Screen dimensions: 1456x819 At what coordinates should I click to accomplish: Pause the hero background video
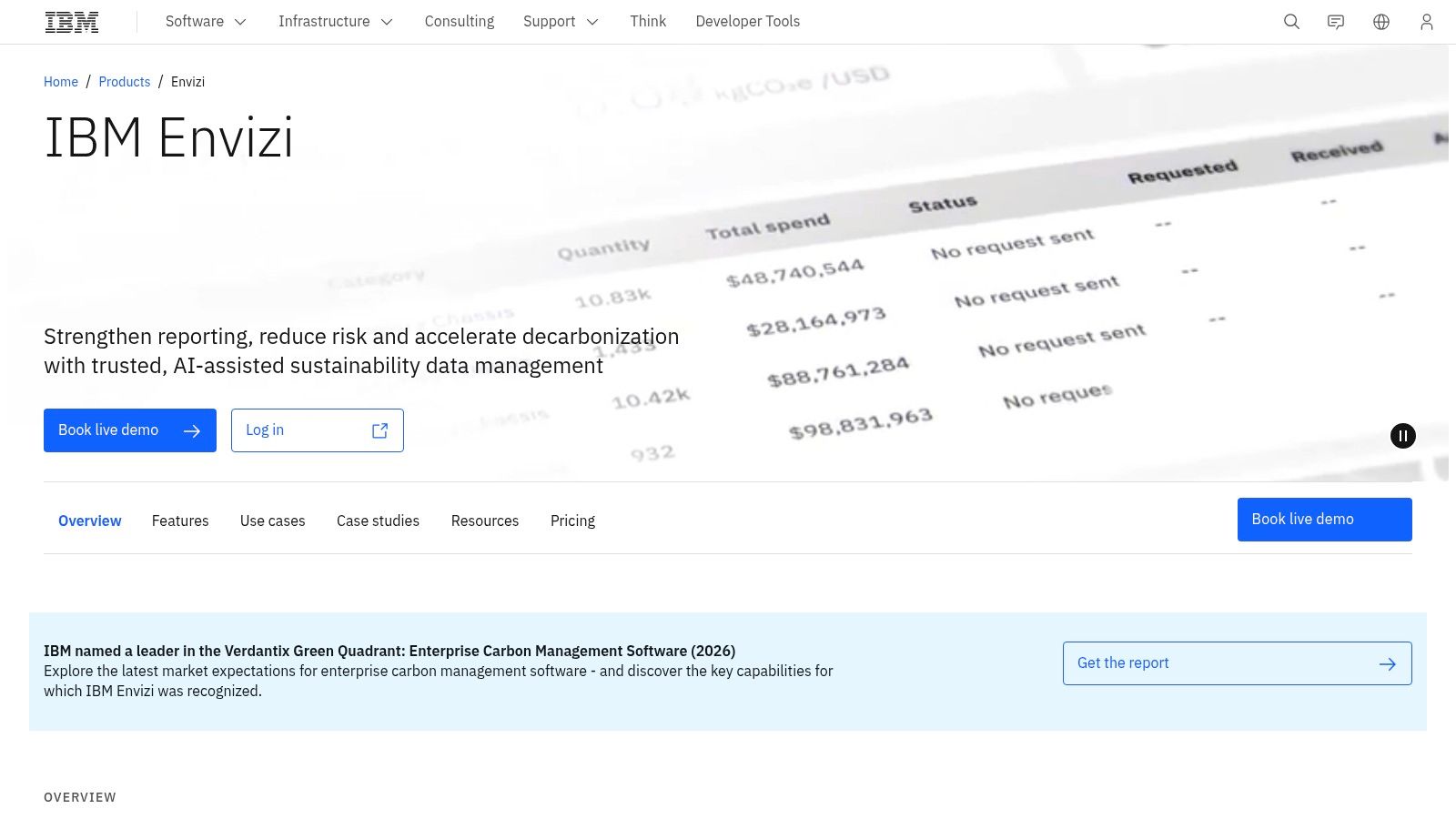pyautogui.click(x=1403, y=436)
